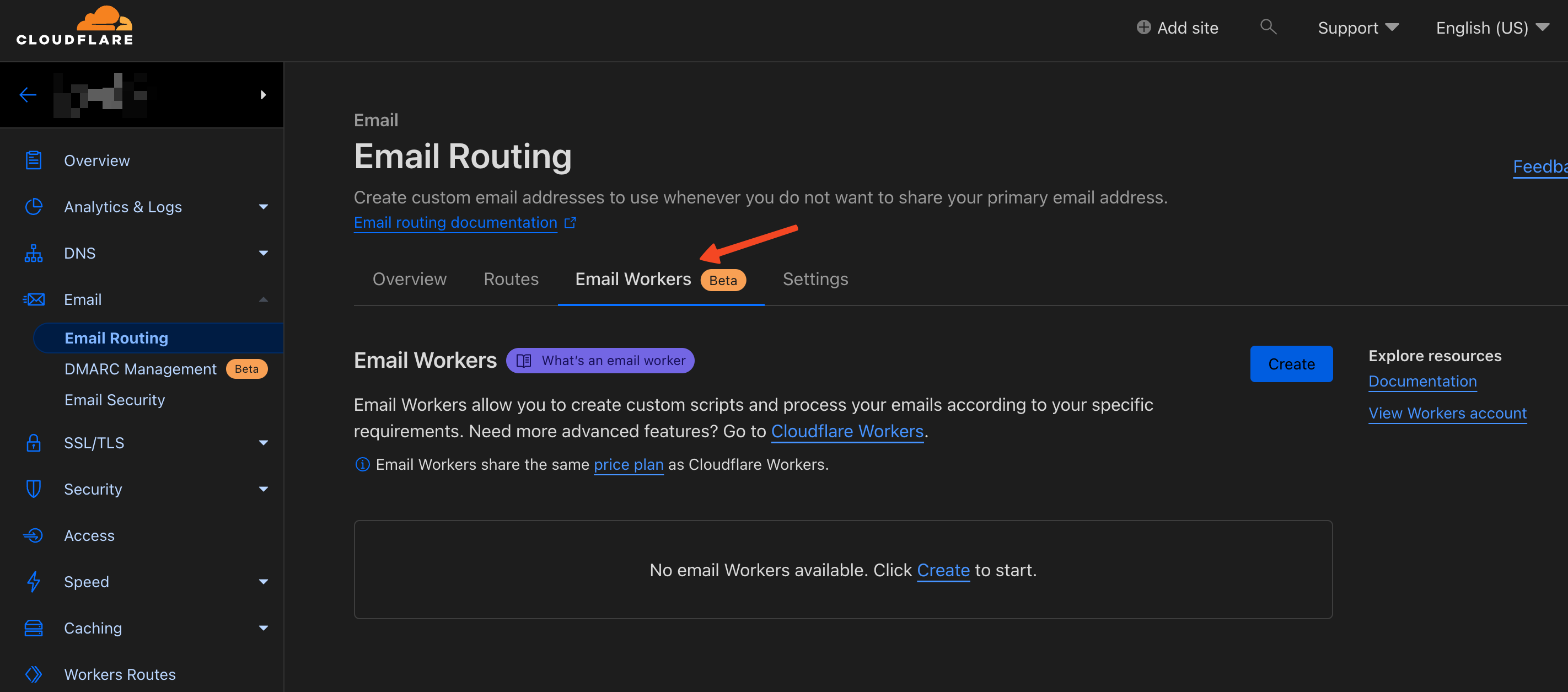Open the Documentation resource link

pyautogui.click(x=1422, y=382)
